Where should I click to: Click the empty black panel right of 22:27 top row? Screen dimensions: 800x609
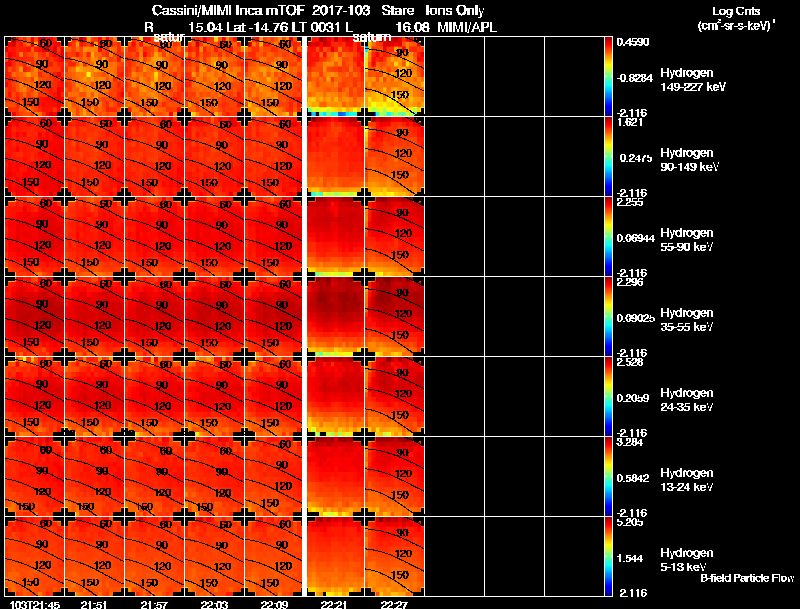click(x=455, y=77)
